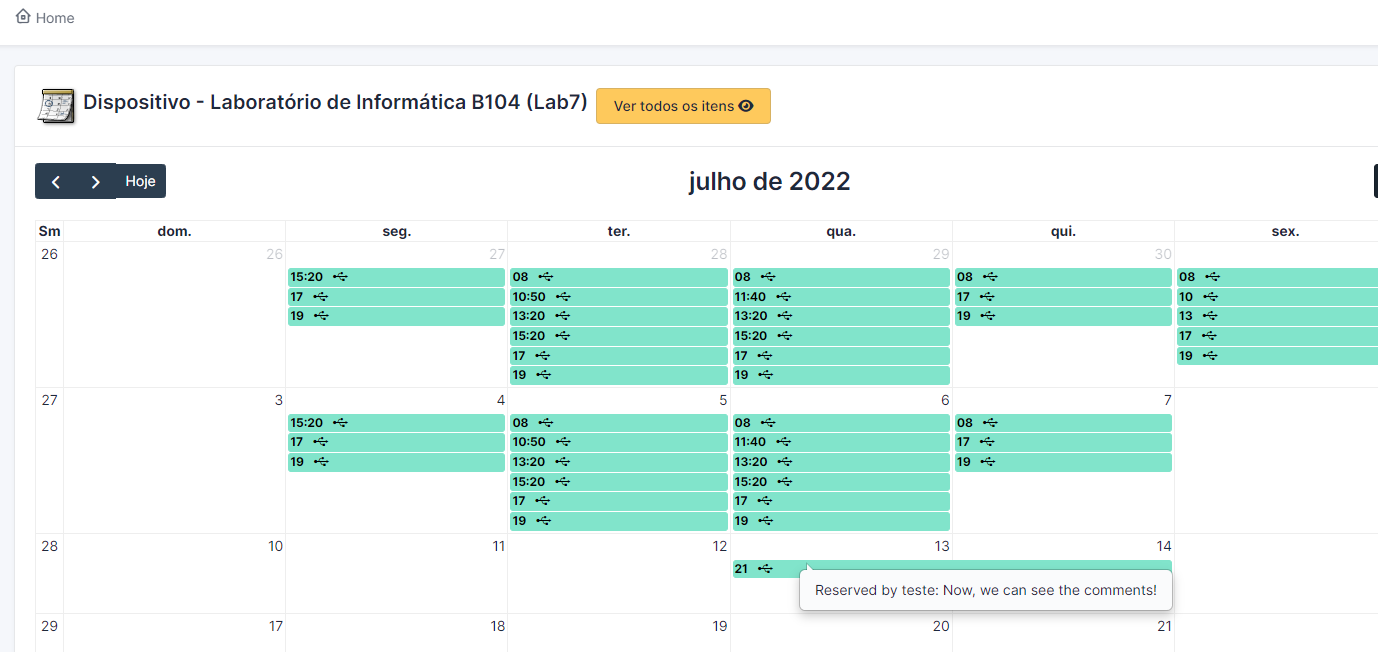
Task: Open the 10:50 reservation on Tuesday 5
Action: click(x=619, y=442)
